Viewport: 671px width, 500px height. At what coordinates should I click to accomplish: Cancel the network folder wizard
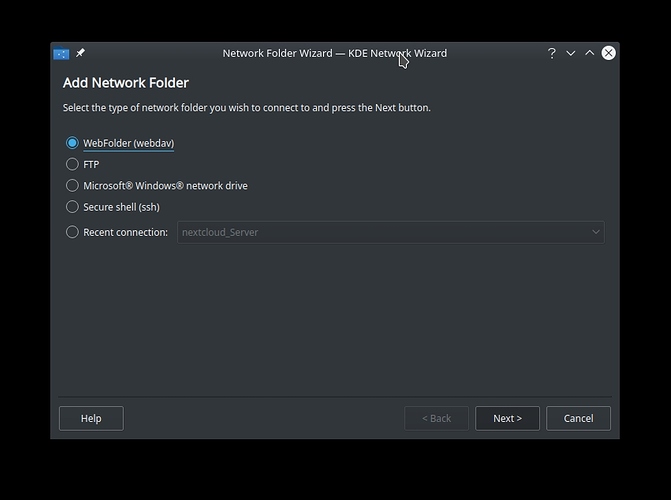coord(578,418)
